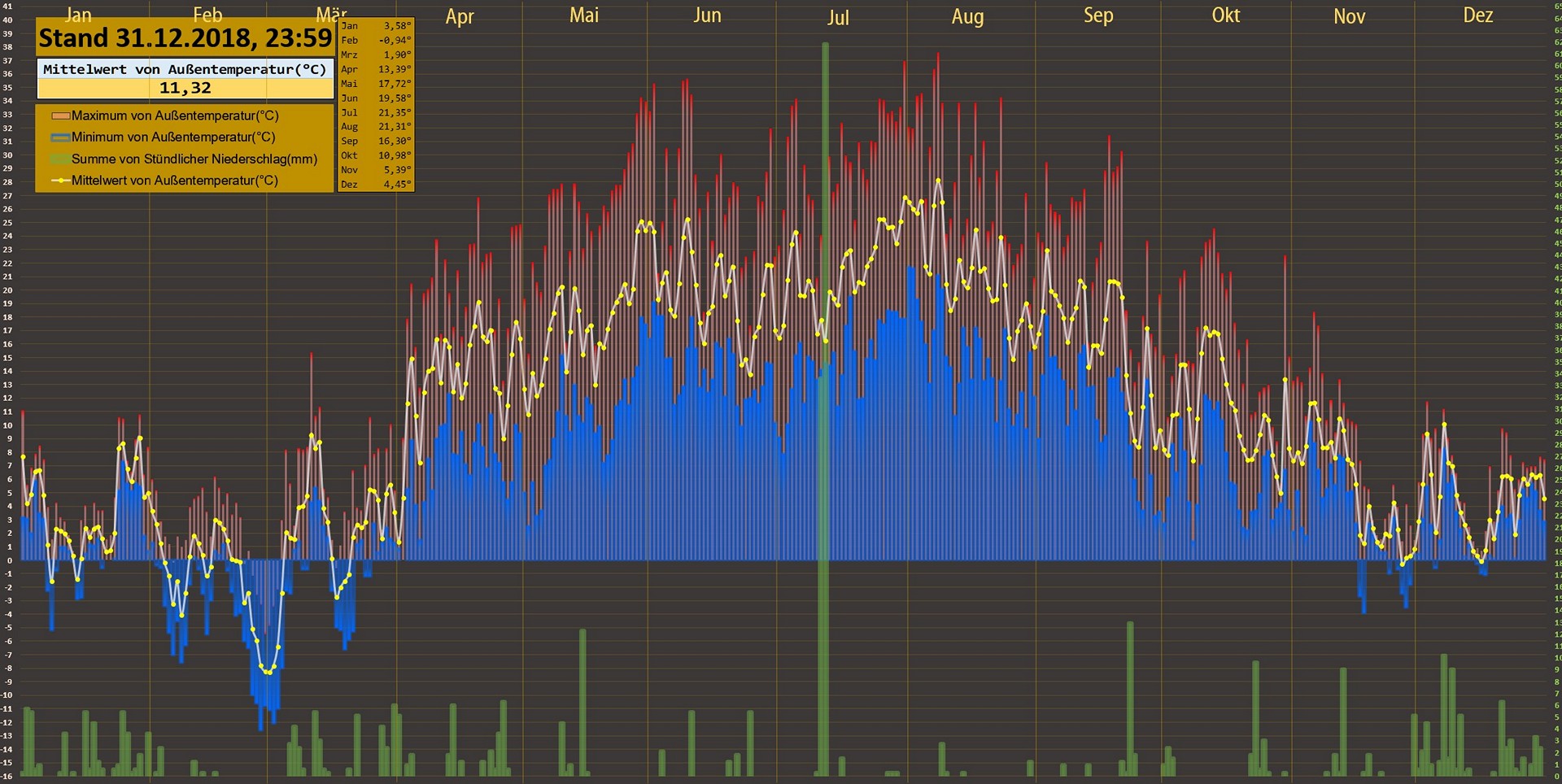Image resolution: width=1562 pixels, height=784 pixels.
Task: Click the yellow Mittelwert legend line marker
Action: pyautogui.click(x=60, y=181)
